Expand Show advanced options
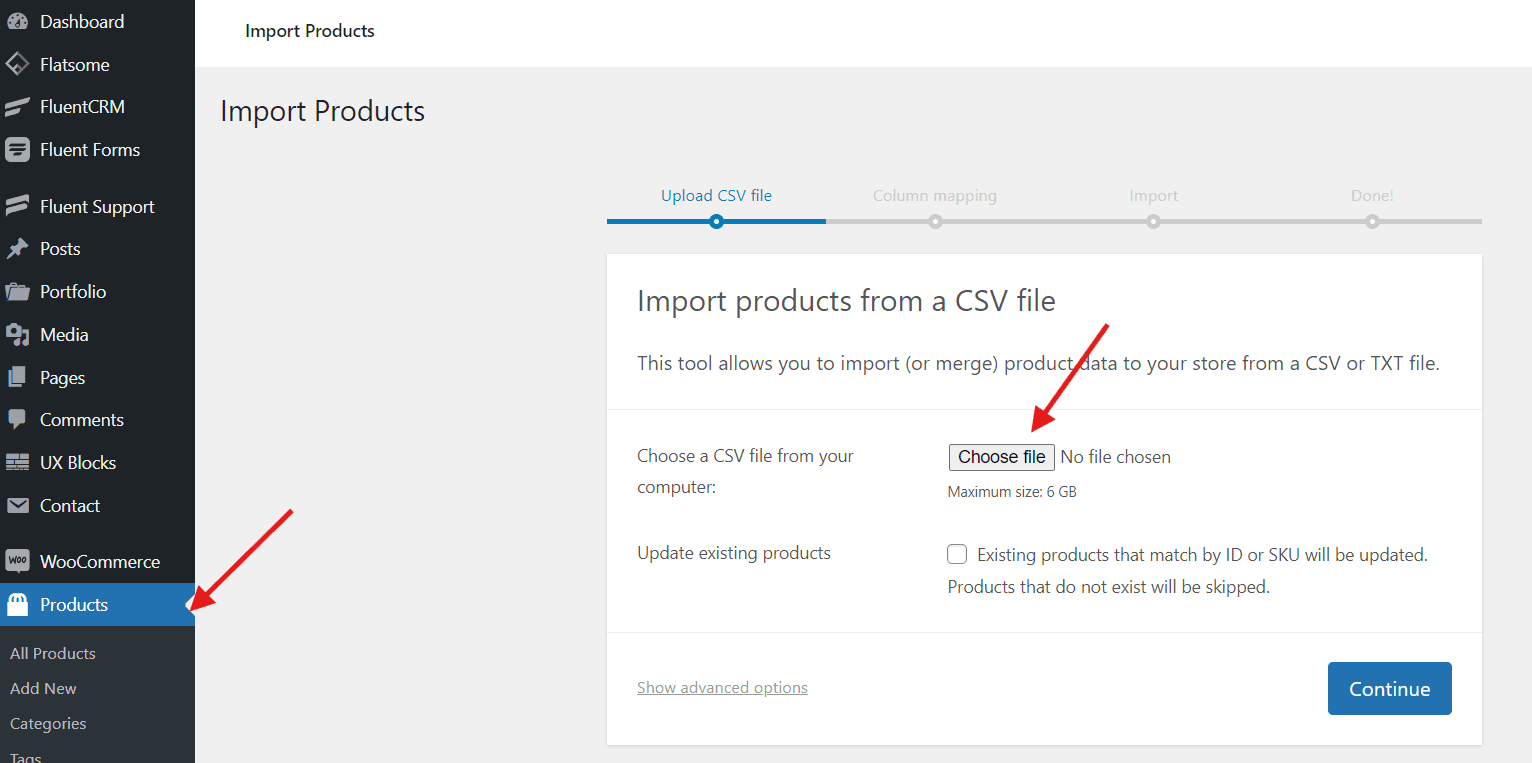Screen dimensions: 1532x763 [722, 688]
